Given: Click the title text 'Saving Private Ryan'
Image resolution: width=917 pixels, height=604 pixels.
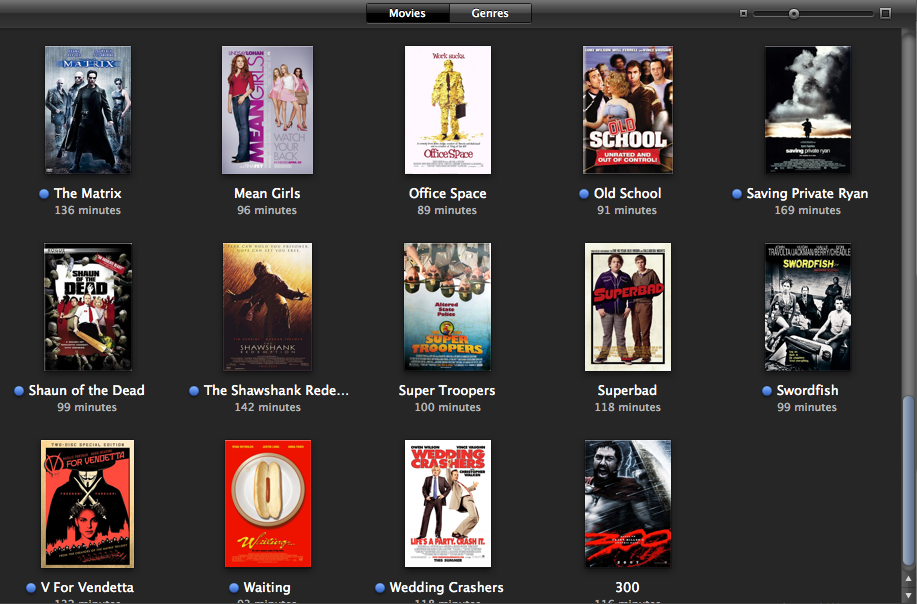Looking at the screenshot, I should pos(807,194).
